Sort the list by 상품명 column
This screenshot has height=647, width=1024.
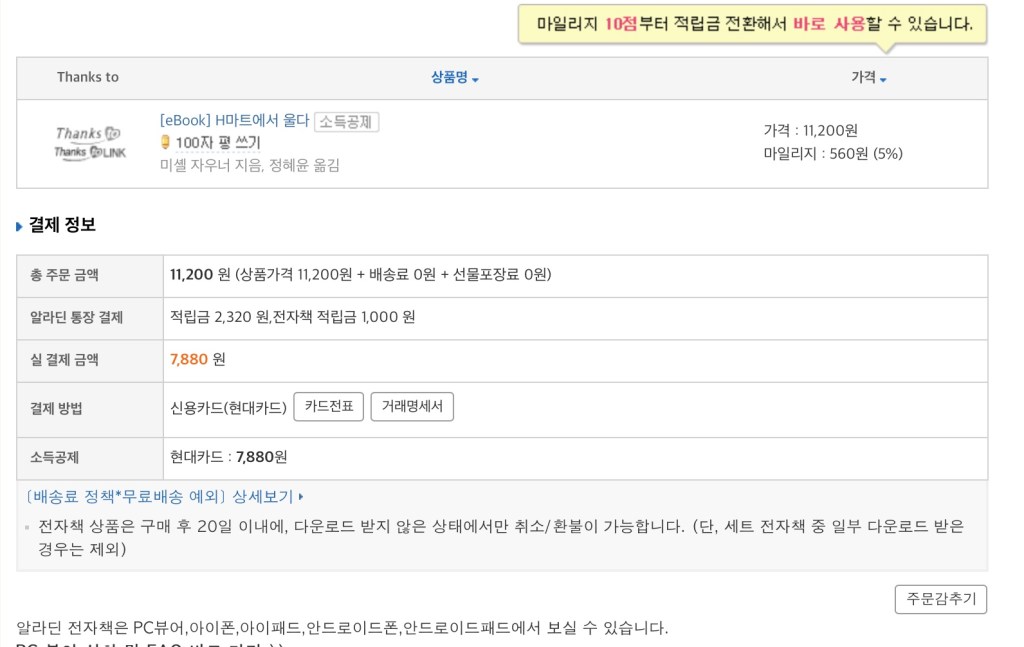pos(455,78)
